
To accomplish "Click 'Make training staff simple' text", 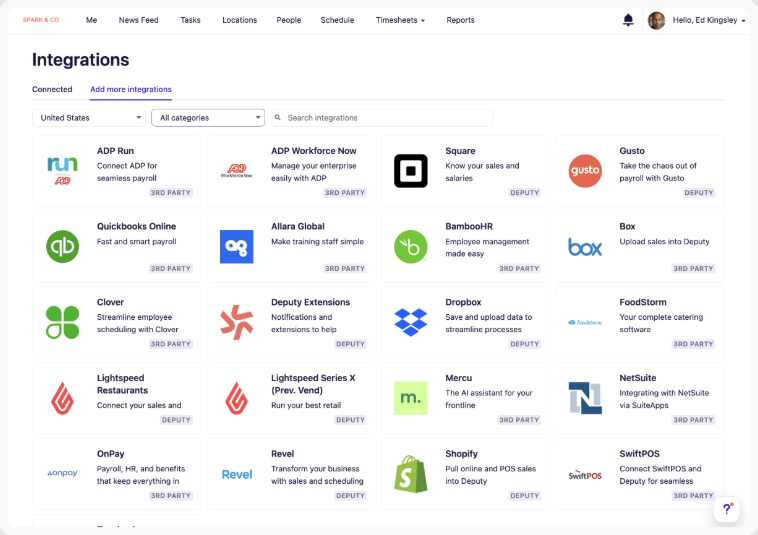I will 317,242.
